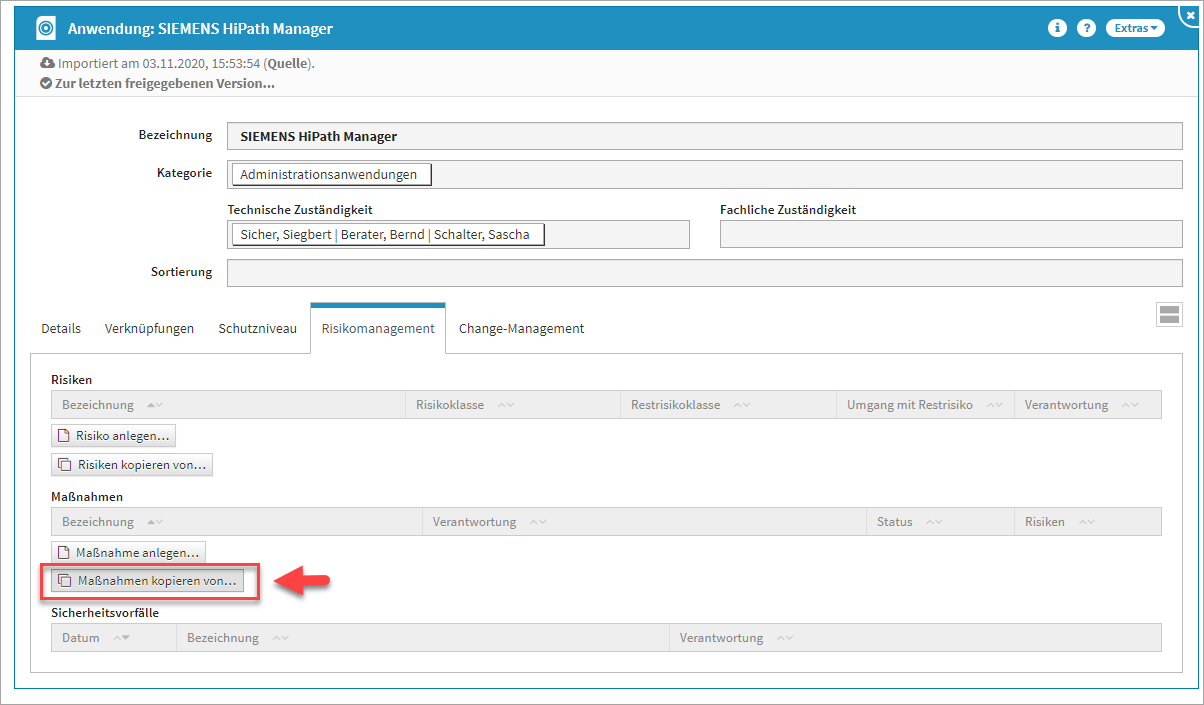Click the Risiko anlegen button

[x=114, y=435]
